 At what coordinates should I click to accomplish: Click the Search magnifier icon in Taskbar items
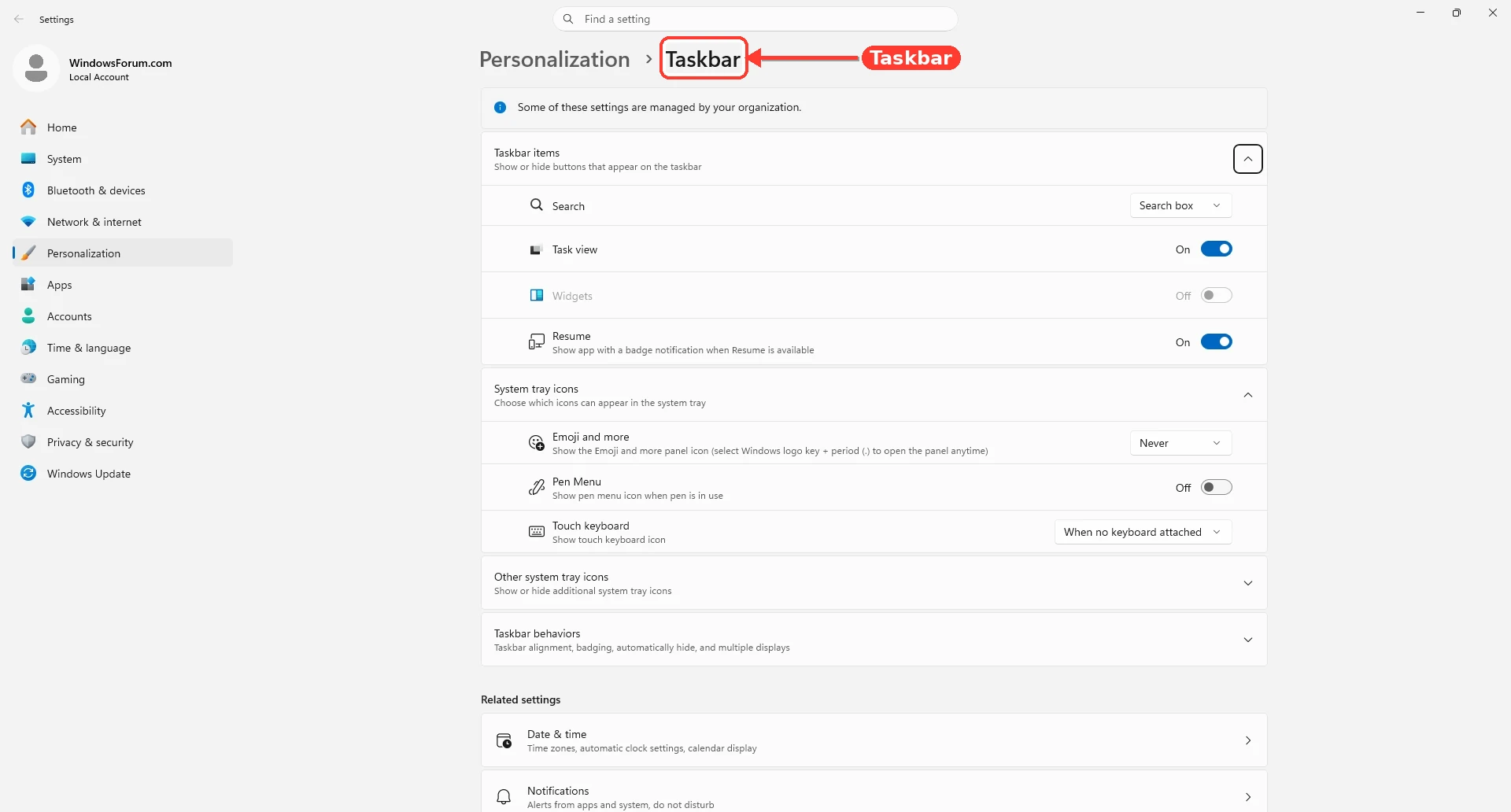[537, 205]
